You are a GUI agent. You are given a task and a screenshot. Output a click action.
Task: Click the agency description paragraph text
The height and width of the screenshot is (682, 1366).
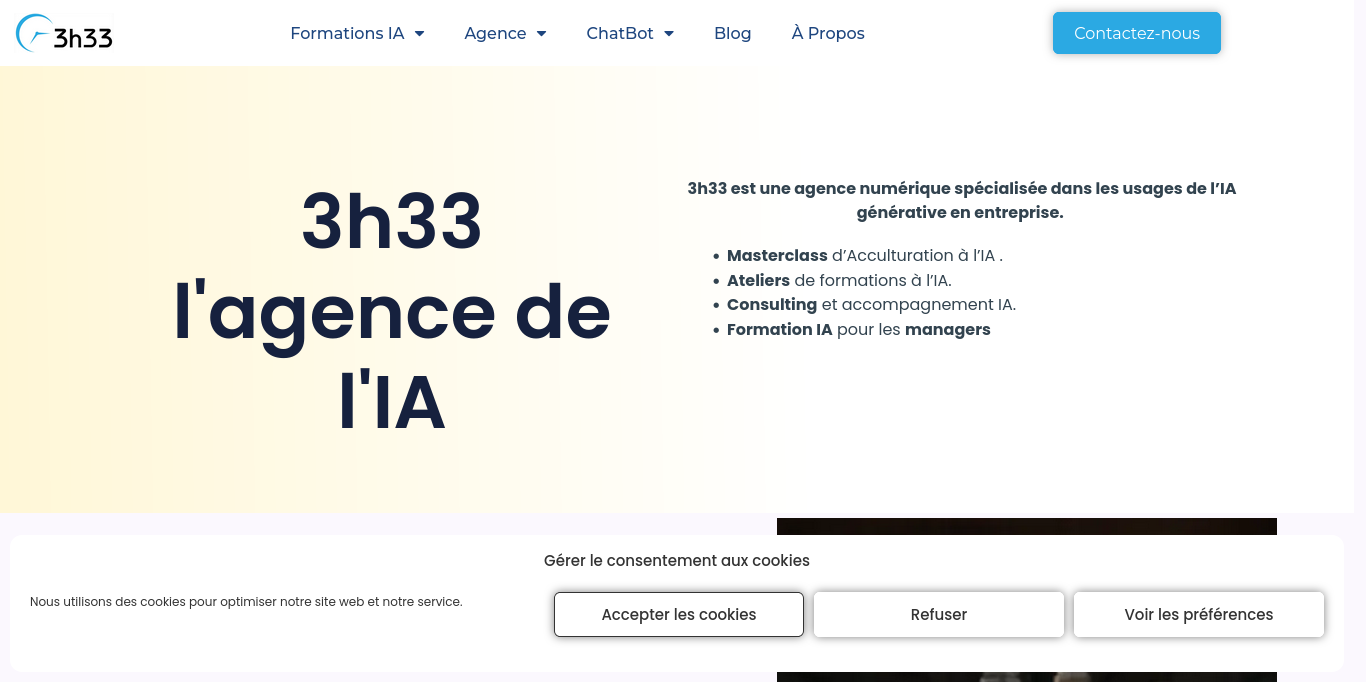click(962, 200)
